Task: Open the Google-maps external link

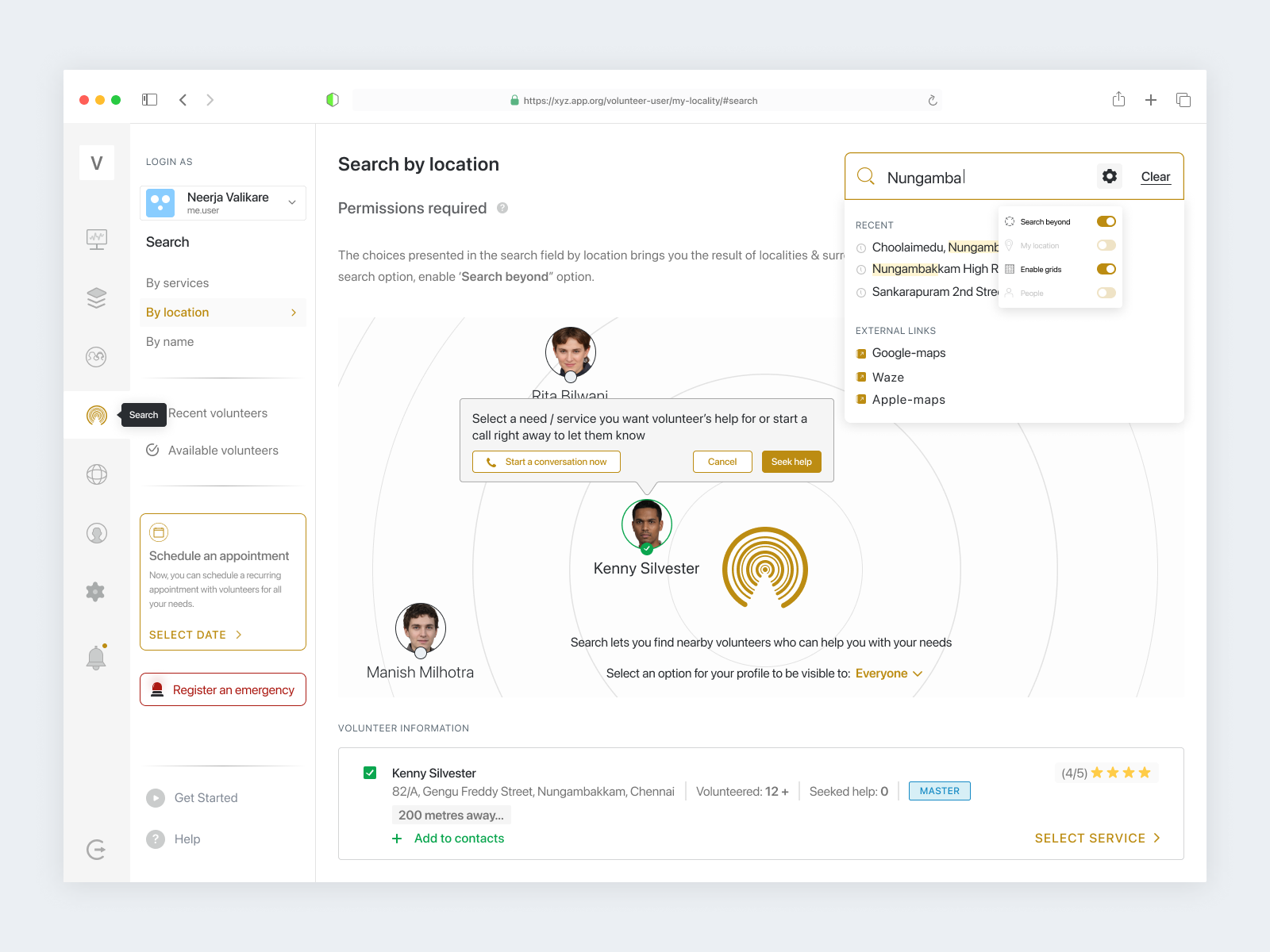Action: click(x=908, y=353)
